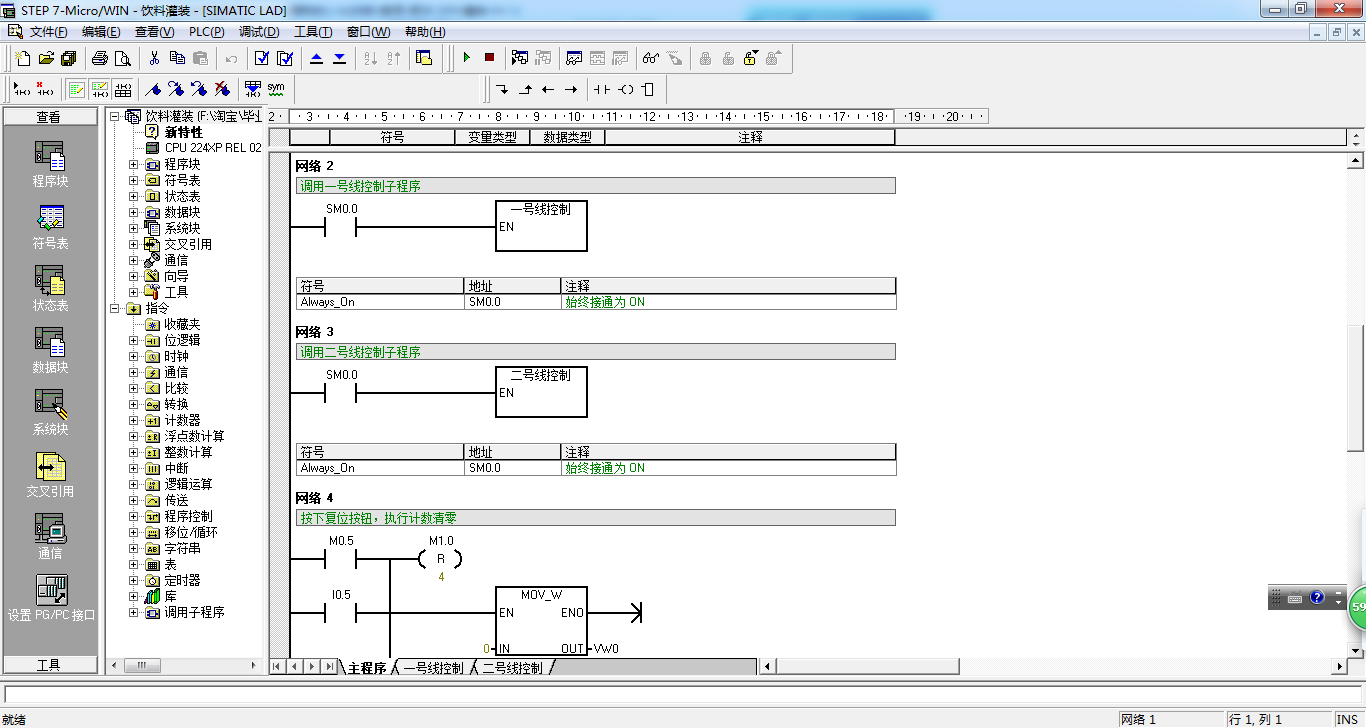Screen dimensions: 1366x728
Task: Expand the 定时器 instruction folder
Action: (x=134, y=580)
